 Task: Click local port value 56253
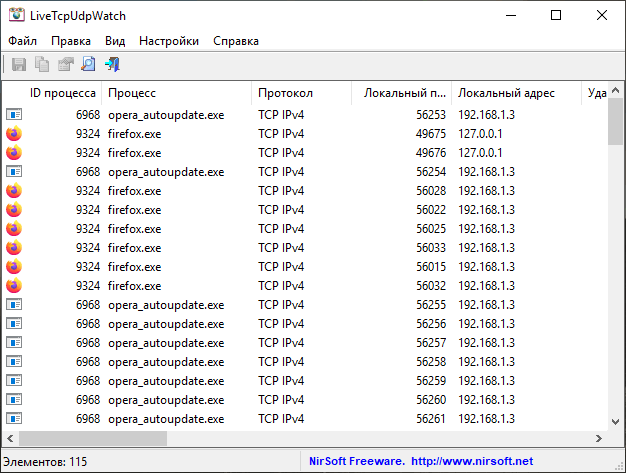point(431,115)
